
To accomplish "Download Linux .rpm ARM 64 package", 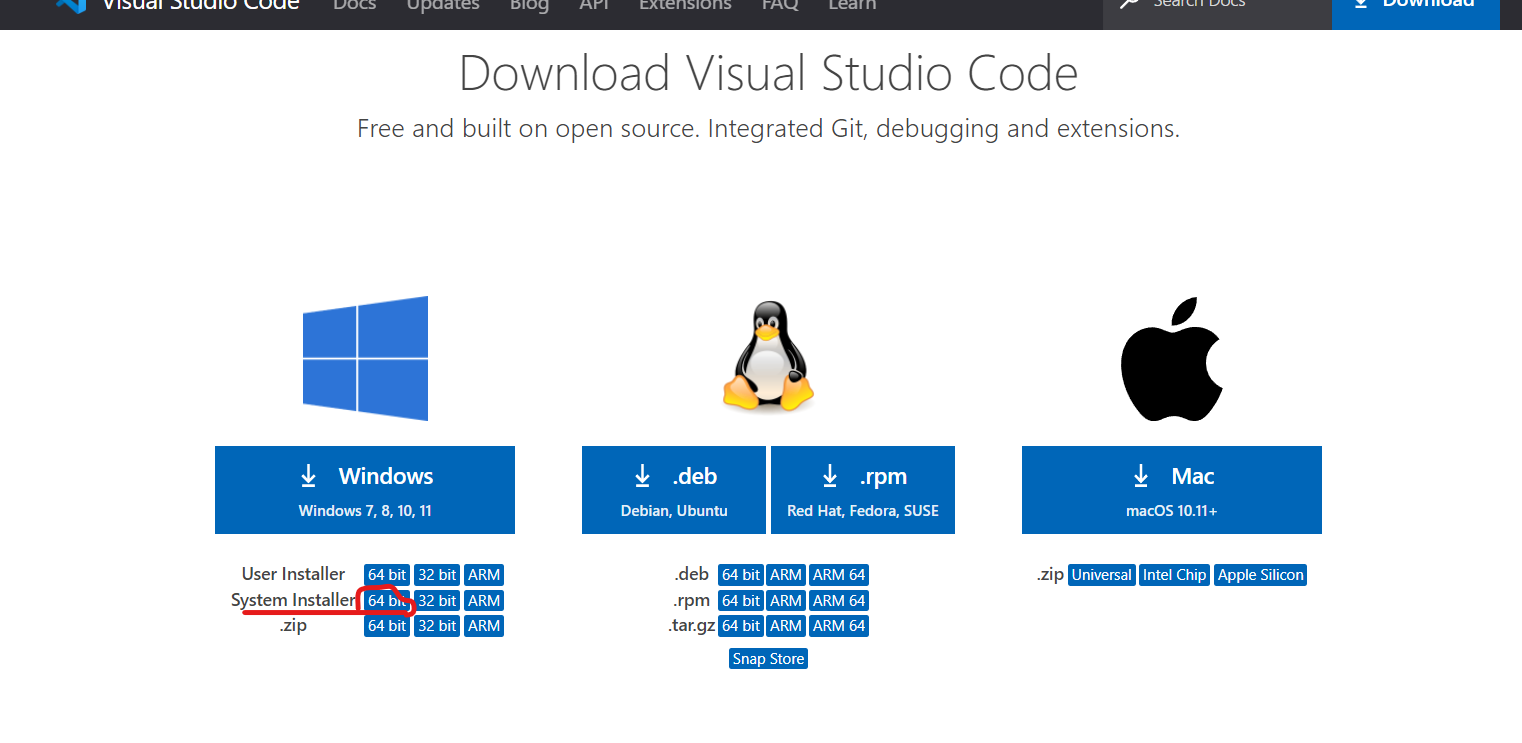I will coord(839,601).
